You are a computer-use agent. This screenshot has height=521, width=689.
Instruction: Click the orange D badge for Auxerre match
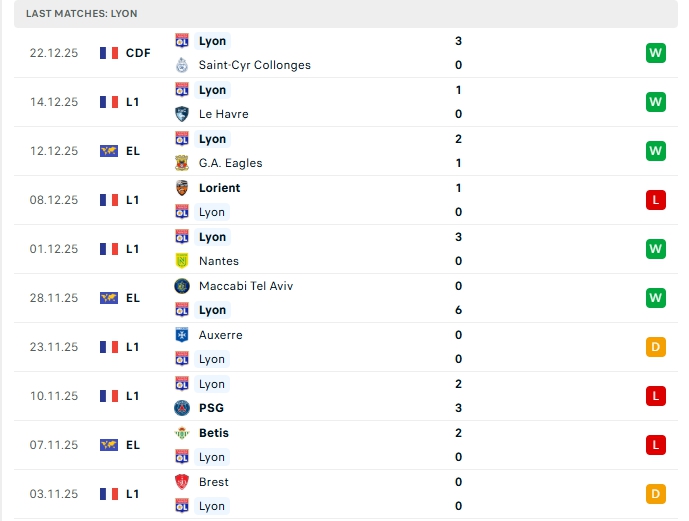tap(656, 347)
